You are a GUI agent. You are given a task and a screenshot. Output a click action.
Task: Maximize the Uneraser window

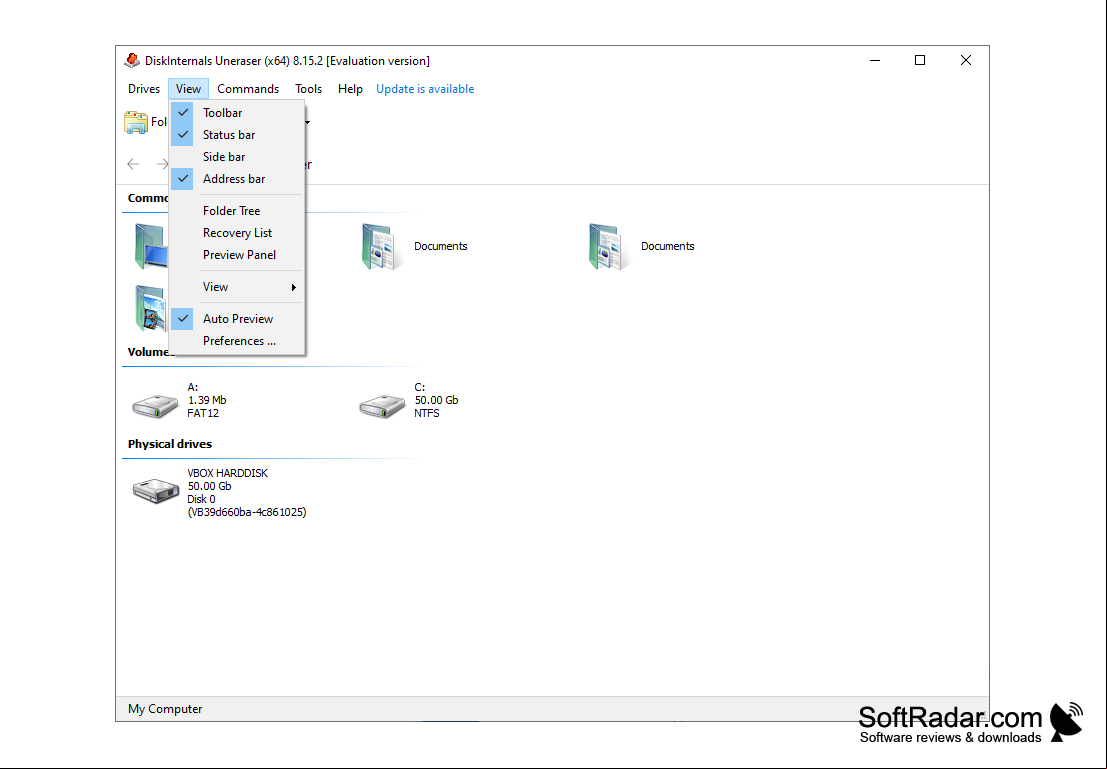coord(920,61)
